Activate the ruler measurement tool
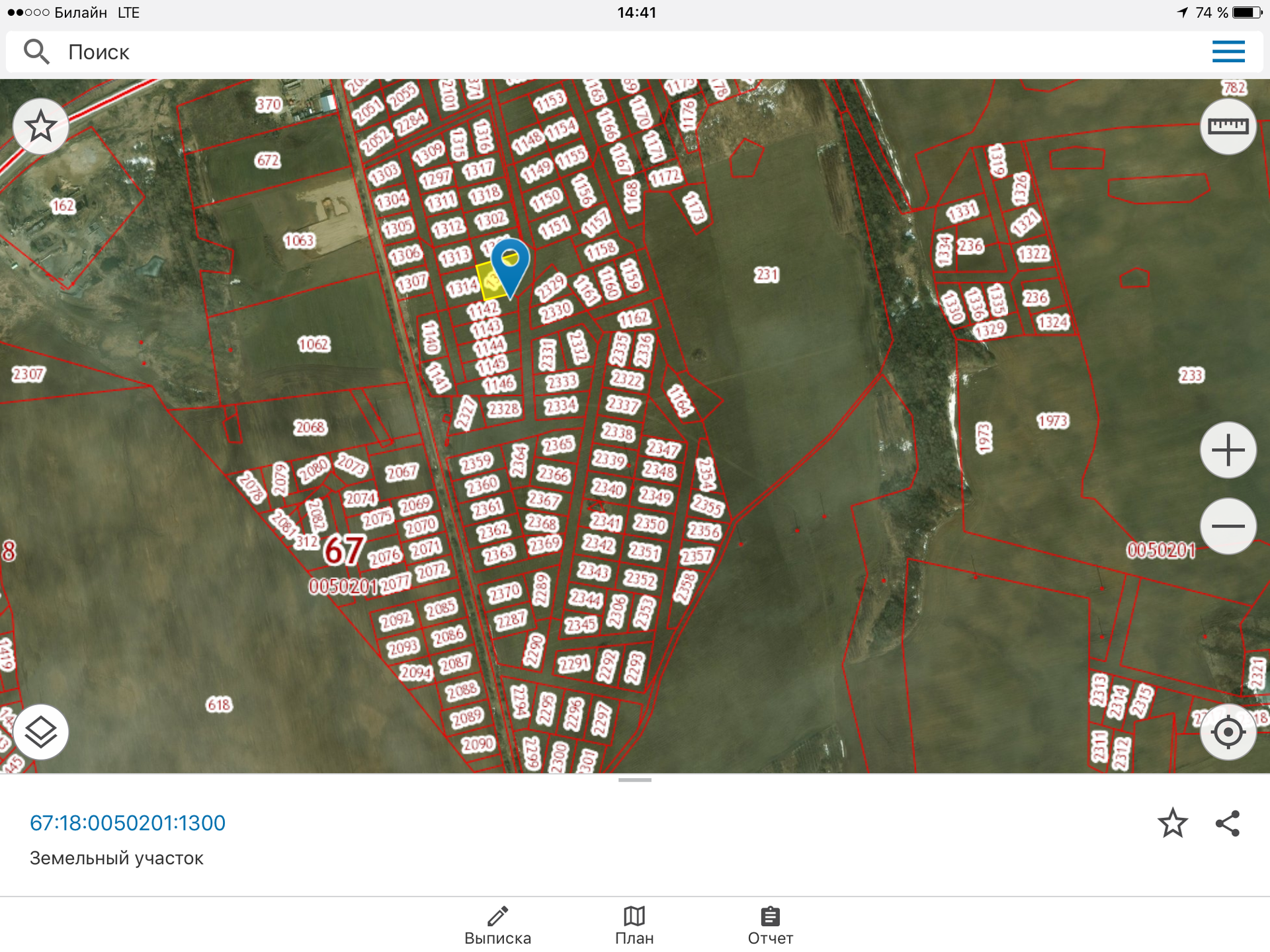 coord(1228,126)
